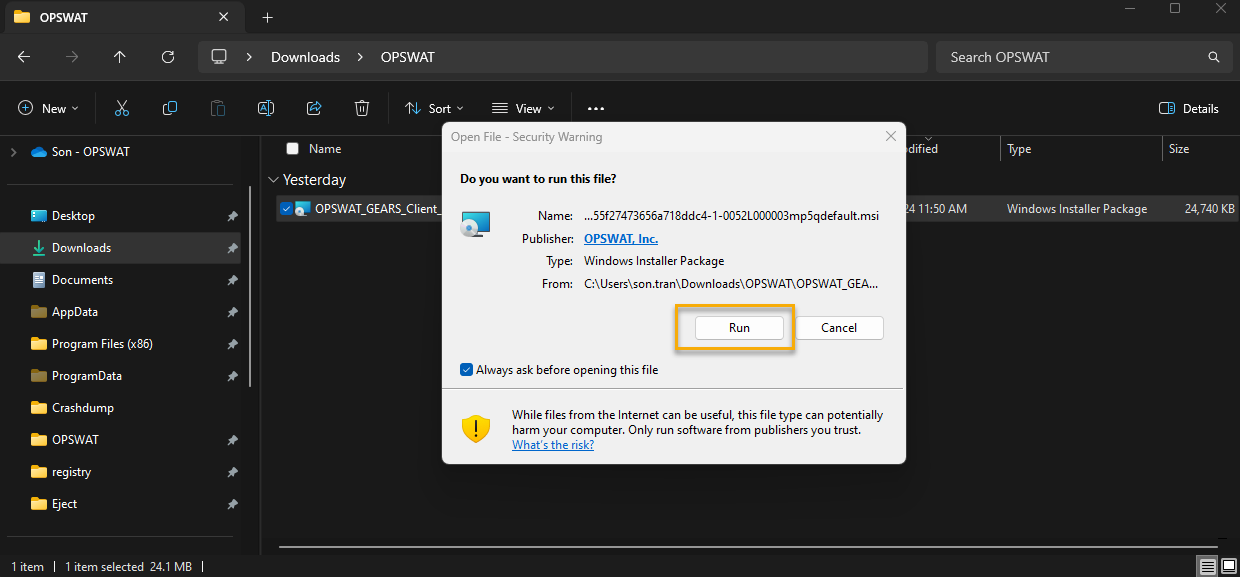Unpin Downloads using its pin icon

click(232, 248)
